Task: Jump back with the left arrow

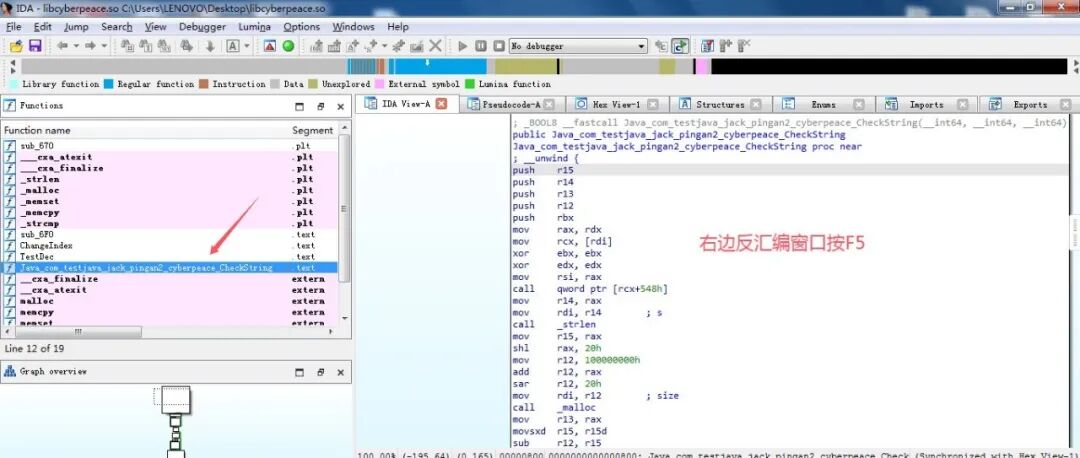Action: tap(62, 46)
